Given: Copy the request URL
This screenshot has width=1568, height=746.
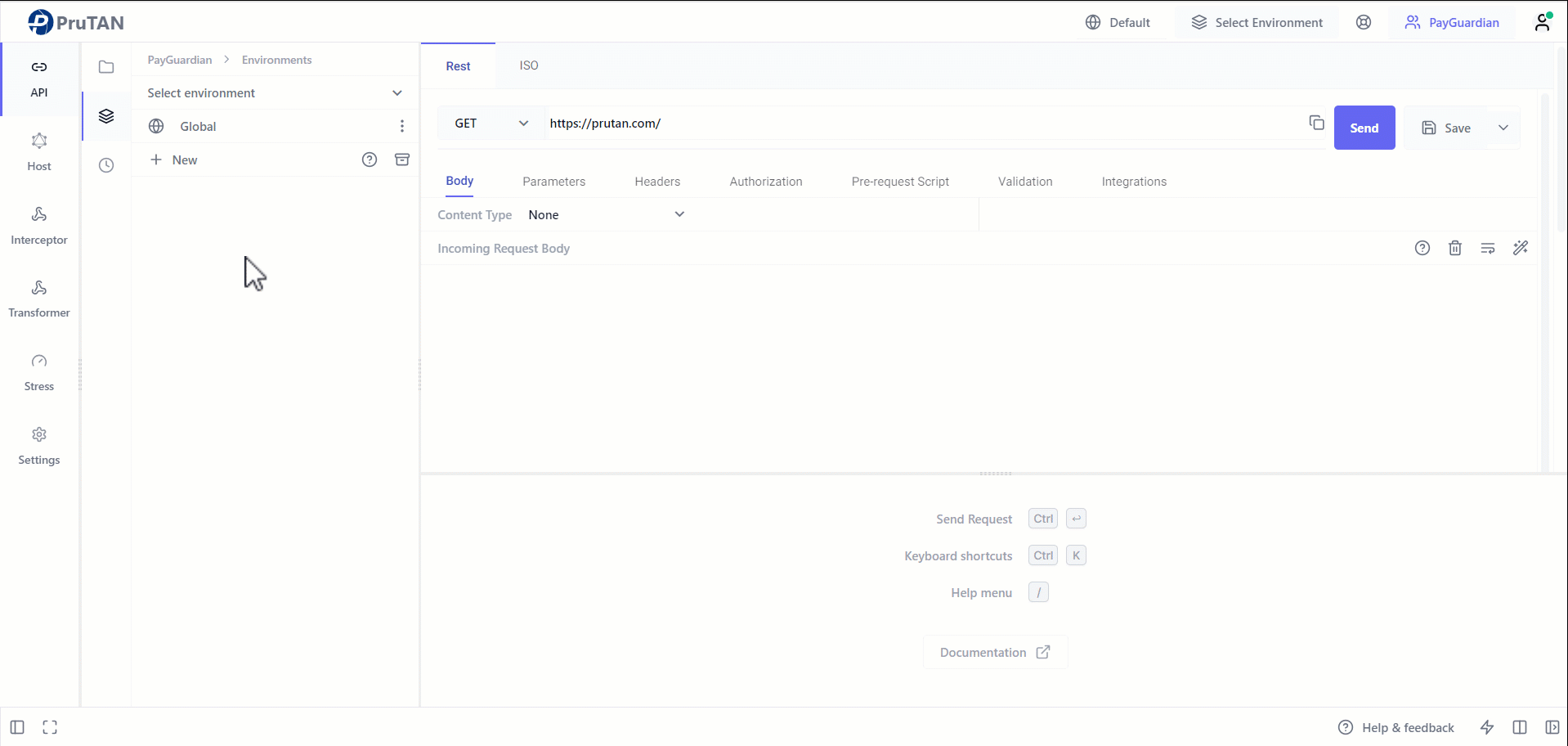Looking at the screenshot, I should (1316, 123).
